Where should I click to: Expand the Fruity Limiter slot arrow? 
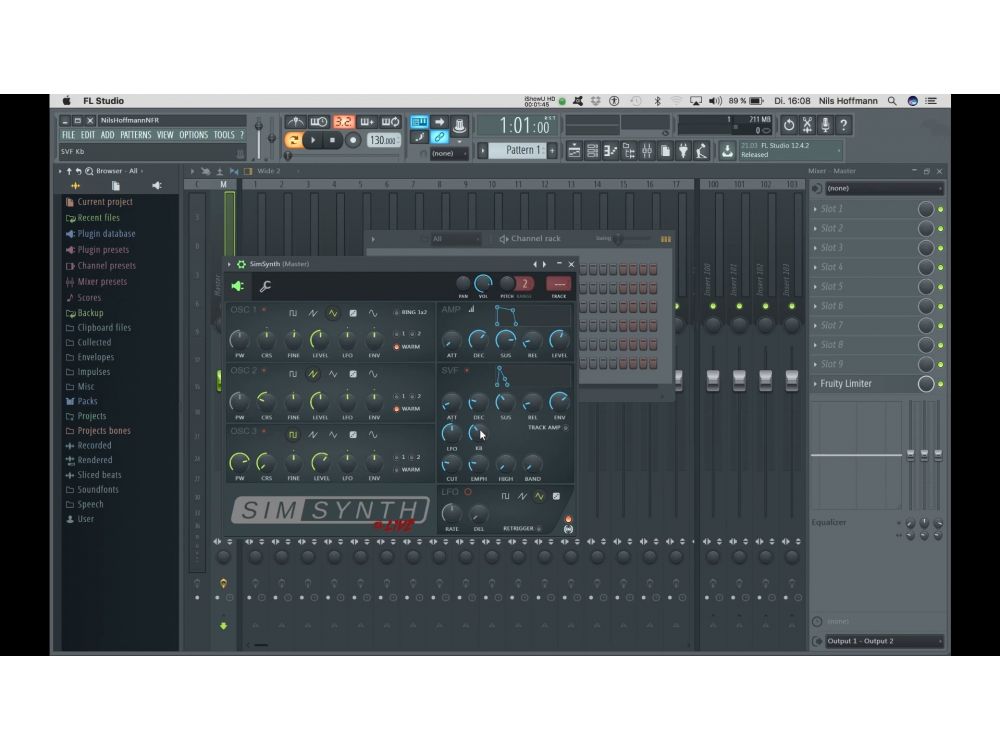point(816,384)
